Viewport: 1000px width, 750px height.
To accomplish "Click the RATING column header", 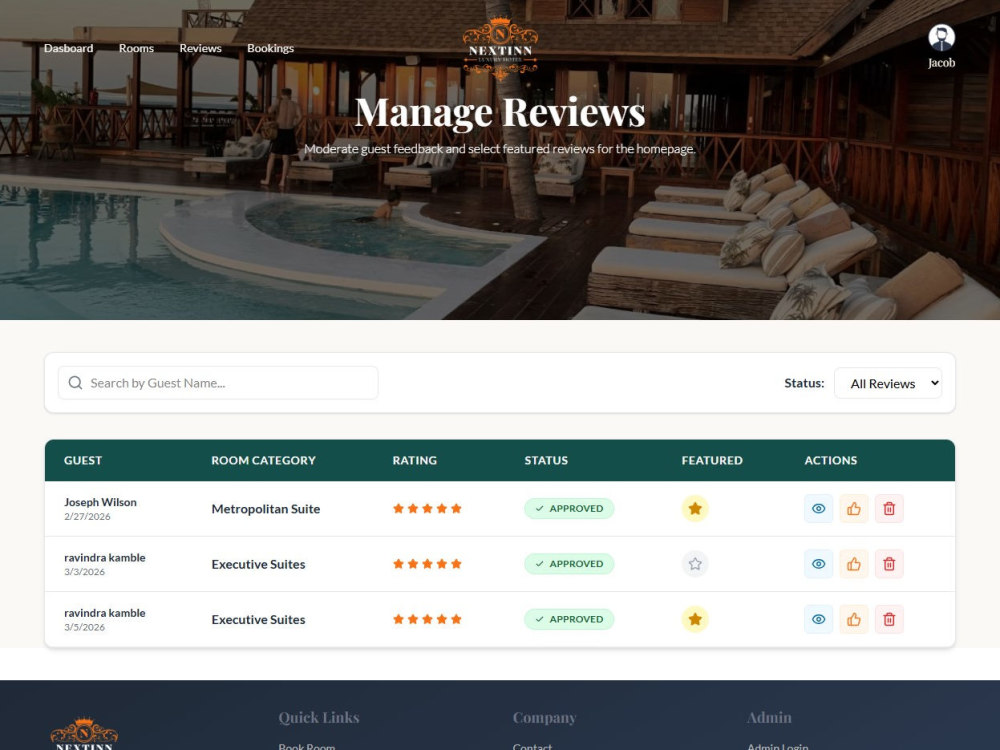I will pyautogui.click(x=415, y=460).
